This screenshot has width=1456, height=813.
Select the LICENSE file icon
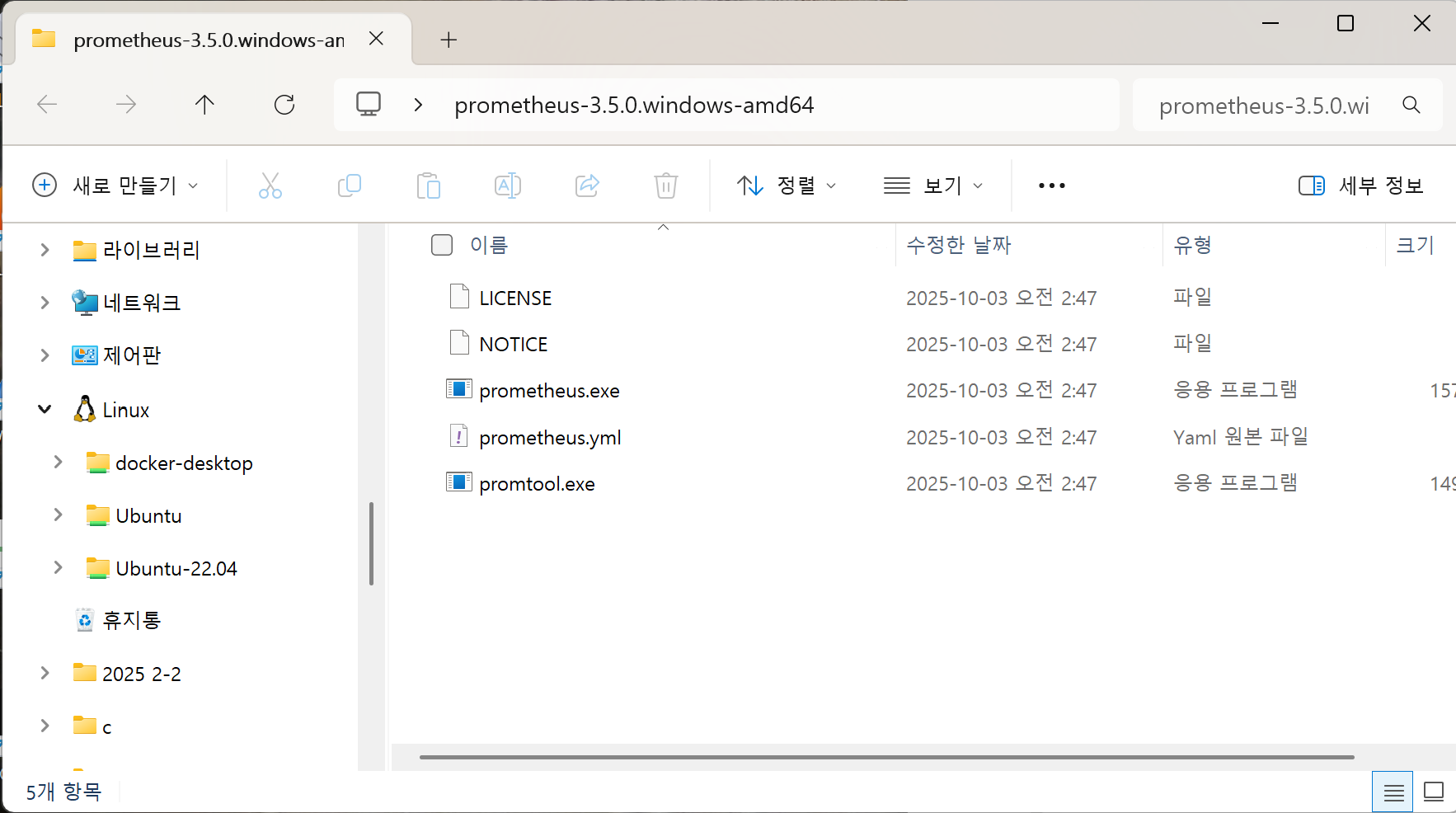pos(459,296)
